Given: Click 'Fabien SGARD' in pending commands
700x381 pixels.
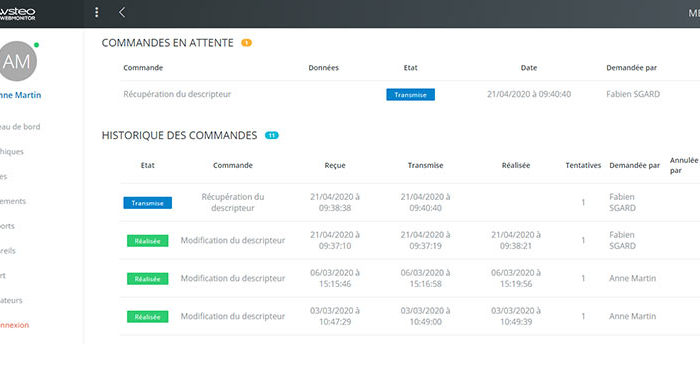Looking at the screenshot, I should 633,94.
